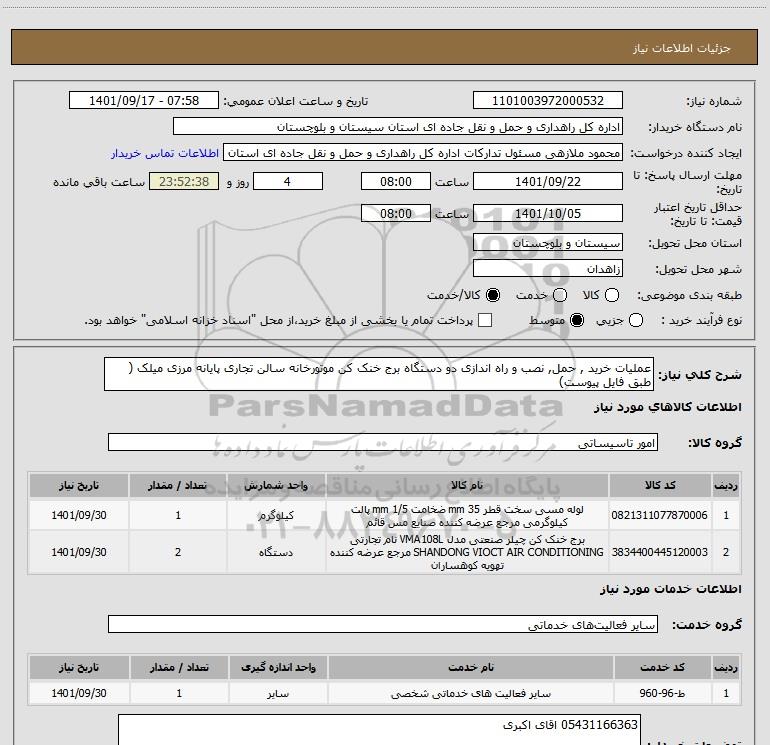
Task: Click the service group field سایر فعالیت‌های خدماتی
Action: click(x=383, y=624)
